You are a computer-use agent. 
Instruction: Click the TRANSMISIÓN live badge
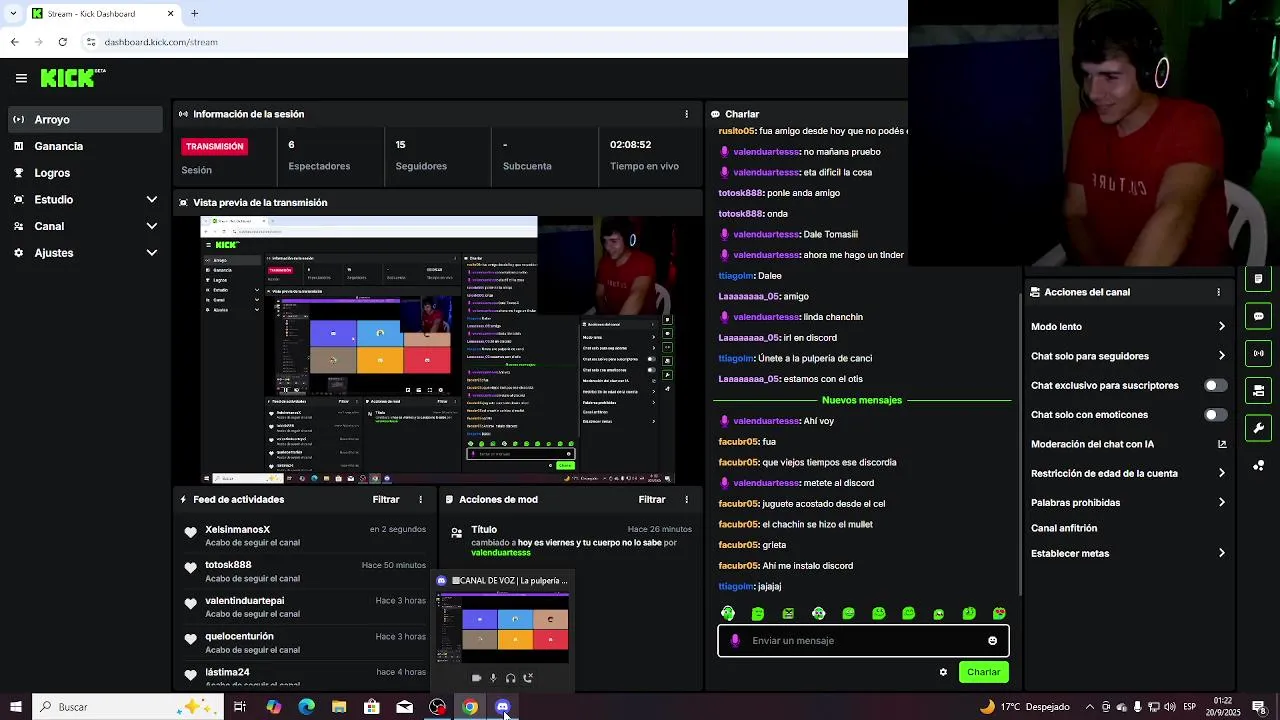tap(214, 146)
